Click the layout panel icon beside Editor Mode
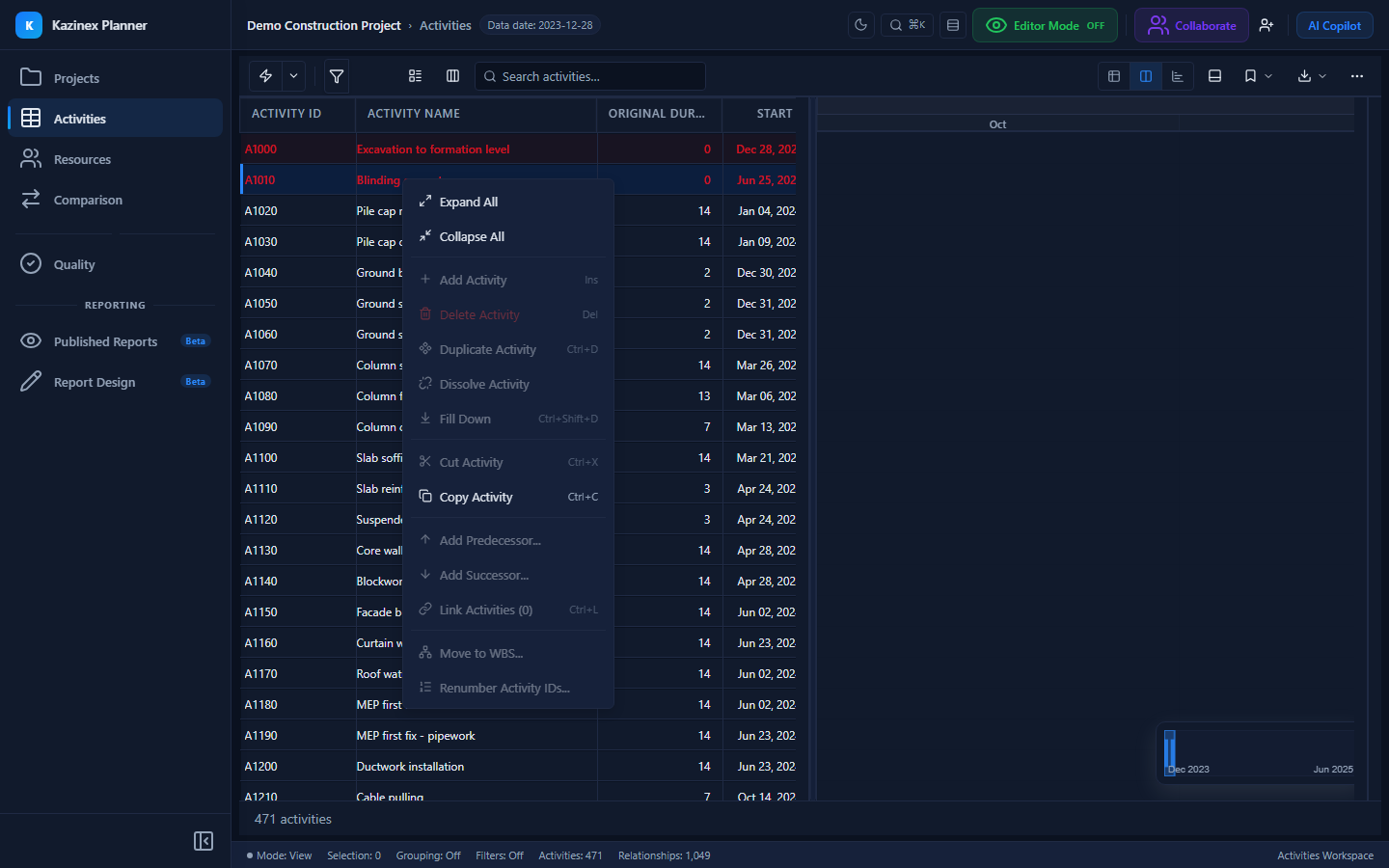This screenshot has height=868, width=1389. (x=953, y=25)
